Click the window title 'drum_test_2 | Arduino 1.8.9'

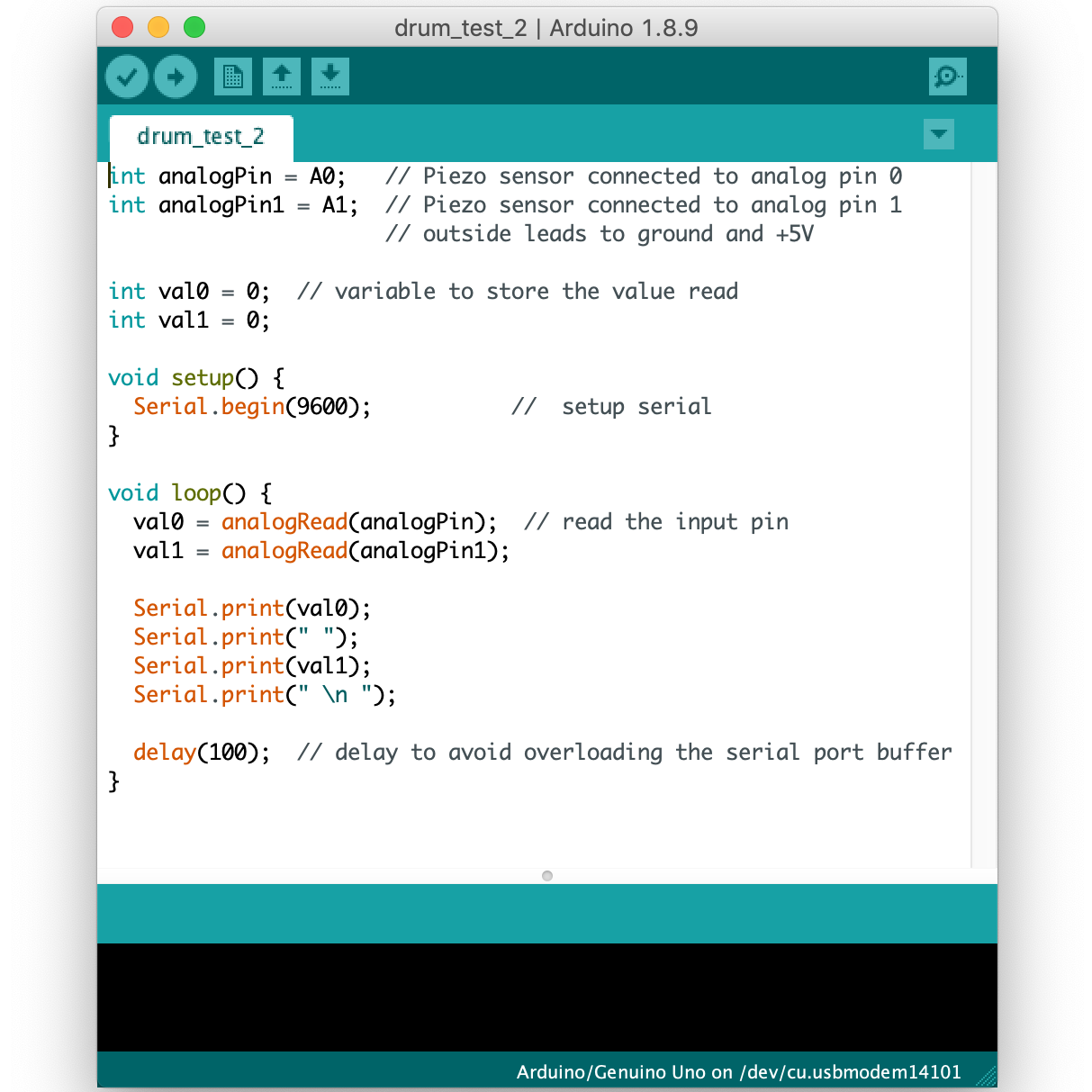click(546, 28)
